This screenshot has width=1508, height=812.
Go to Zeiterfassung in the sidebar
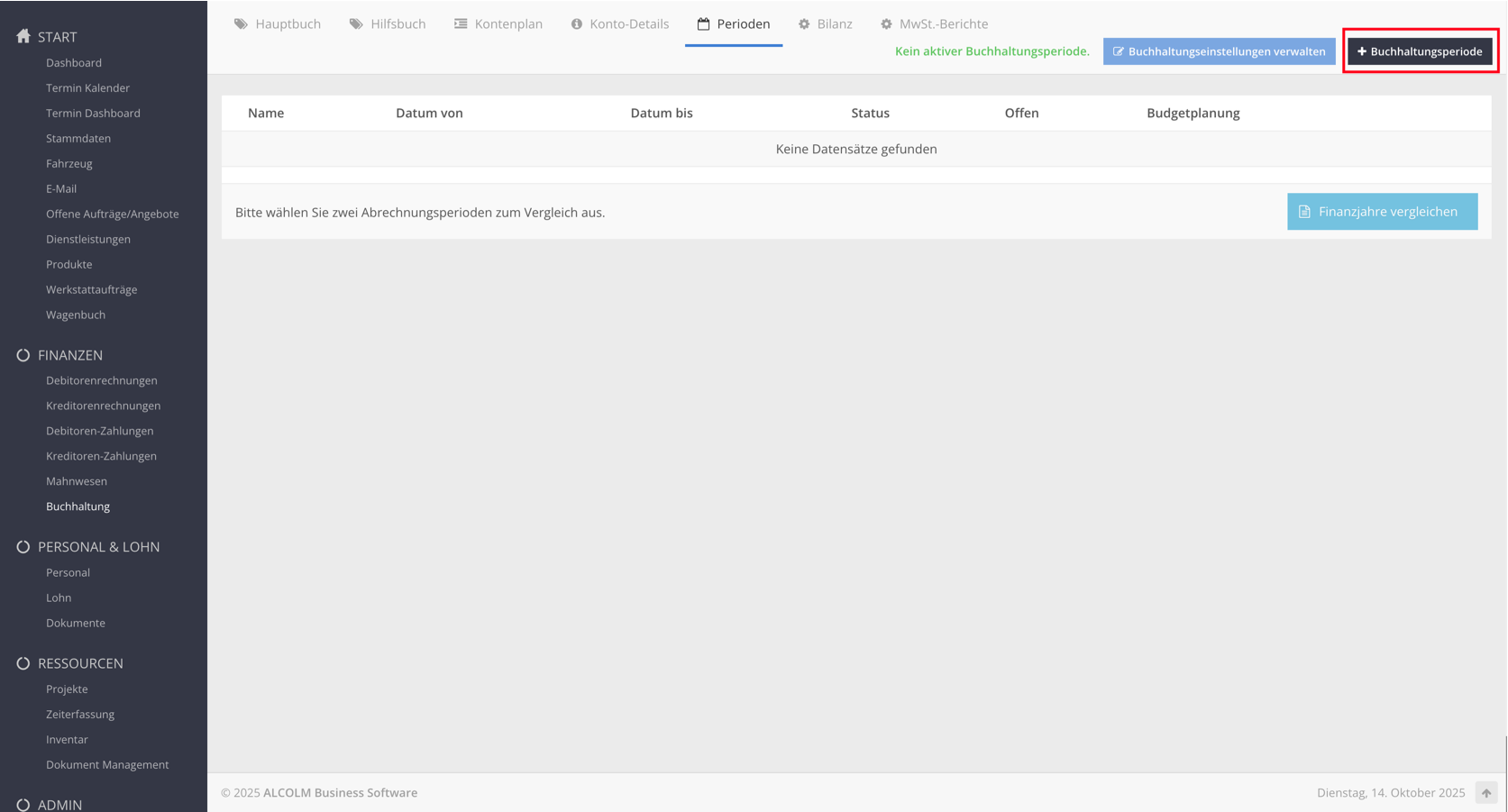click(x=80, y=714)
